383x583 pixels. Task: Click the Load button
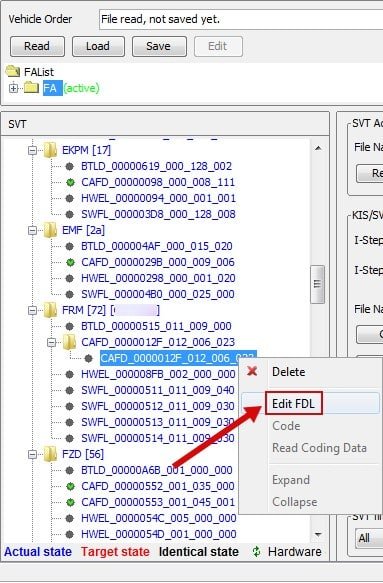98,46
